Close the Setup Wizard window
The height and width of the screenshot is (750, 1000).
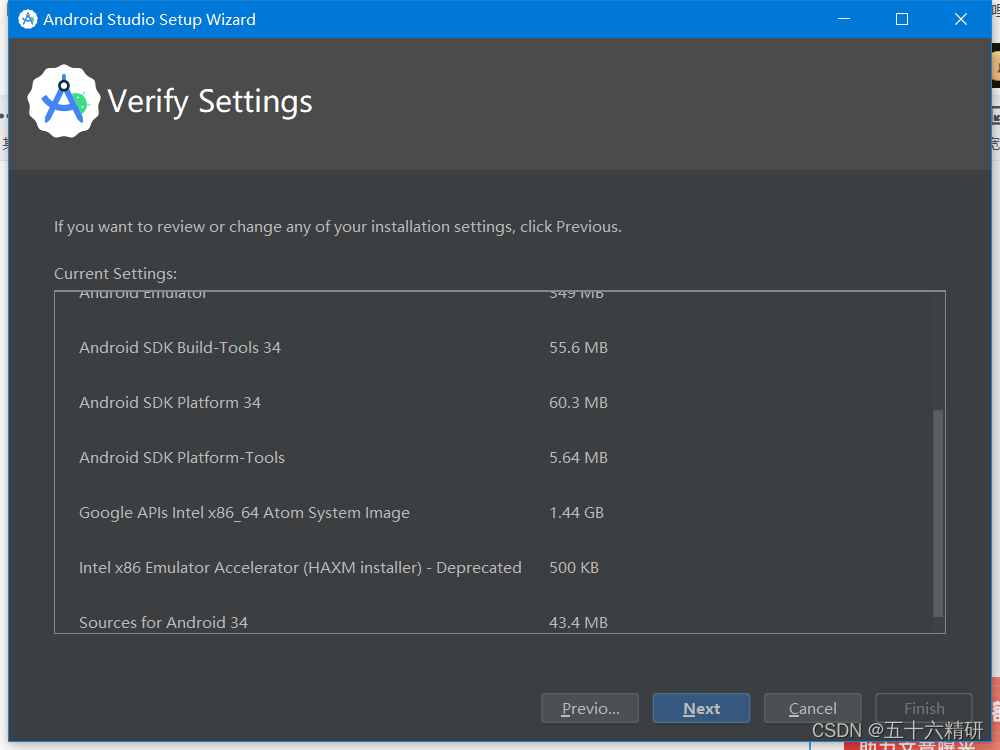960,19
